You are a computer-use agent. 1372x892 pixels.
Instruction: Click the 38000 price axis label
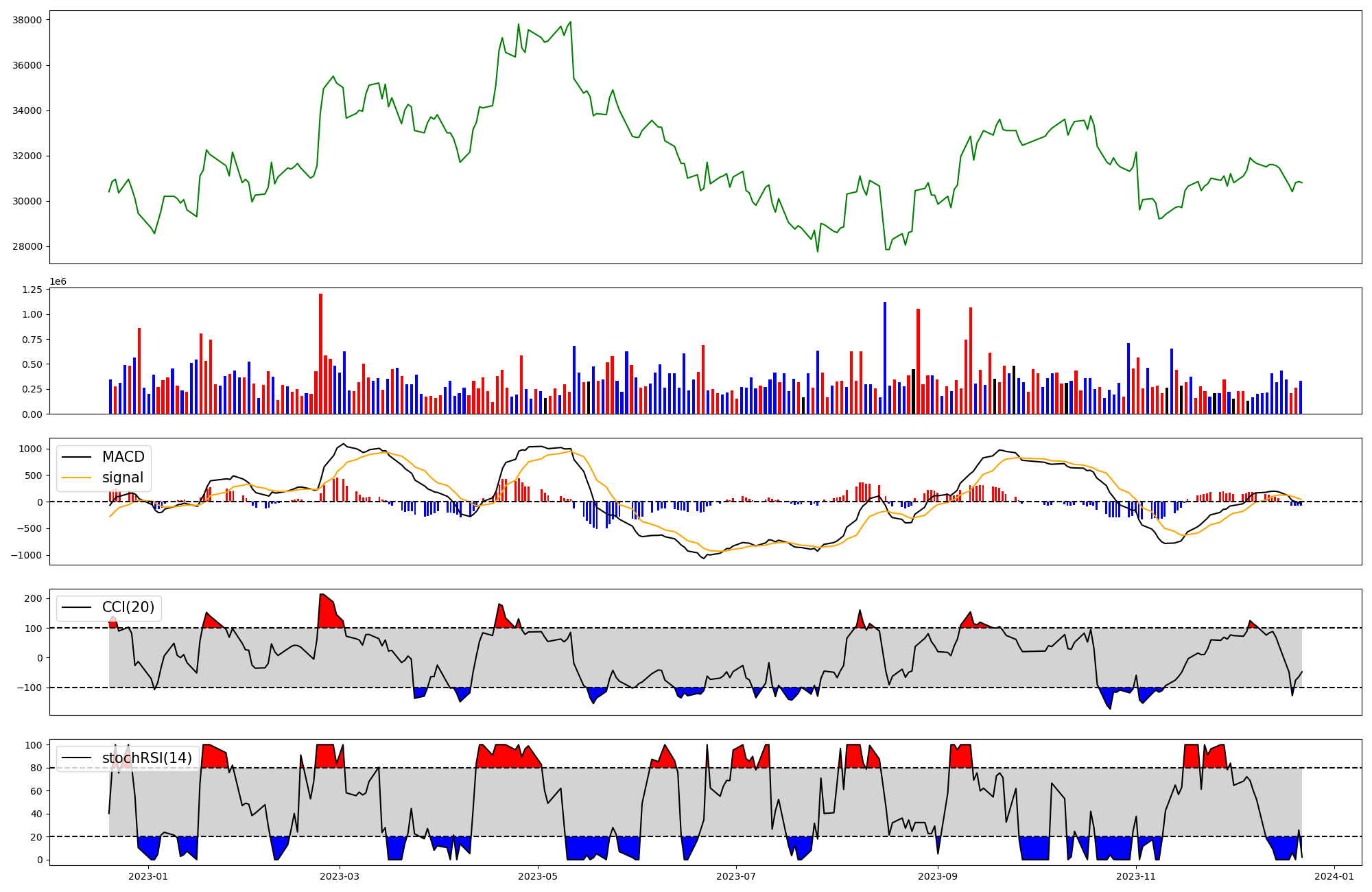point(27,20)
